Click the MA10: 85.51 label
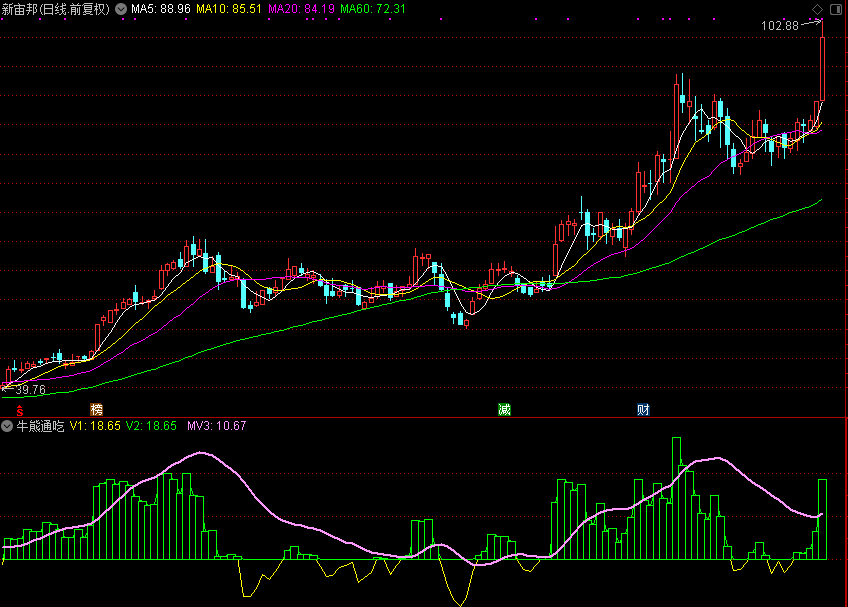Screen dimensions: 848x607 229,9
